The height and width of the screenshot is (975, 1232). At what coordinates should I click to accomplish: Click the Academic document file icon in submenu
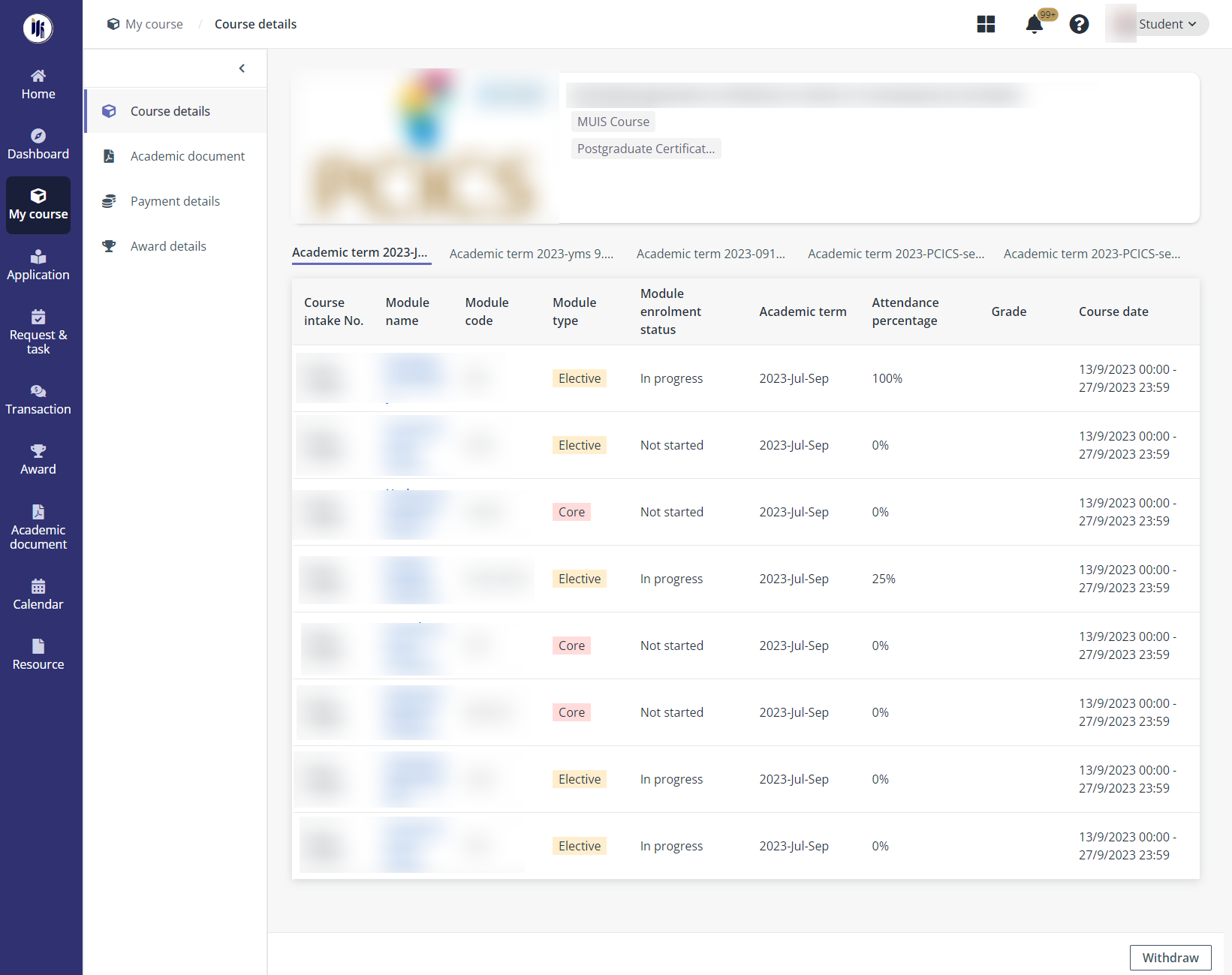point(109,156)
